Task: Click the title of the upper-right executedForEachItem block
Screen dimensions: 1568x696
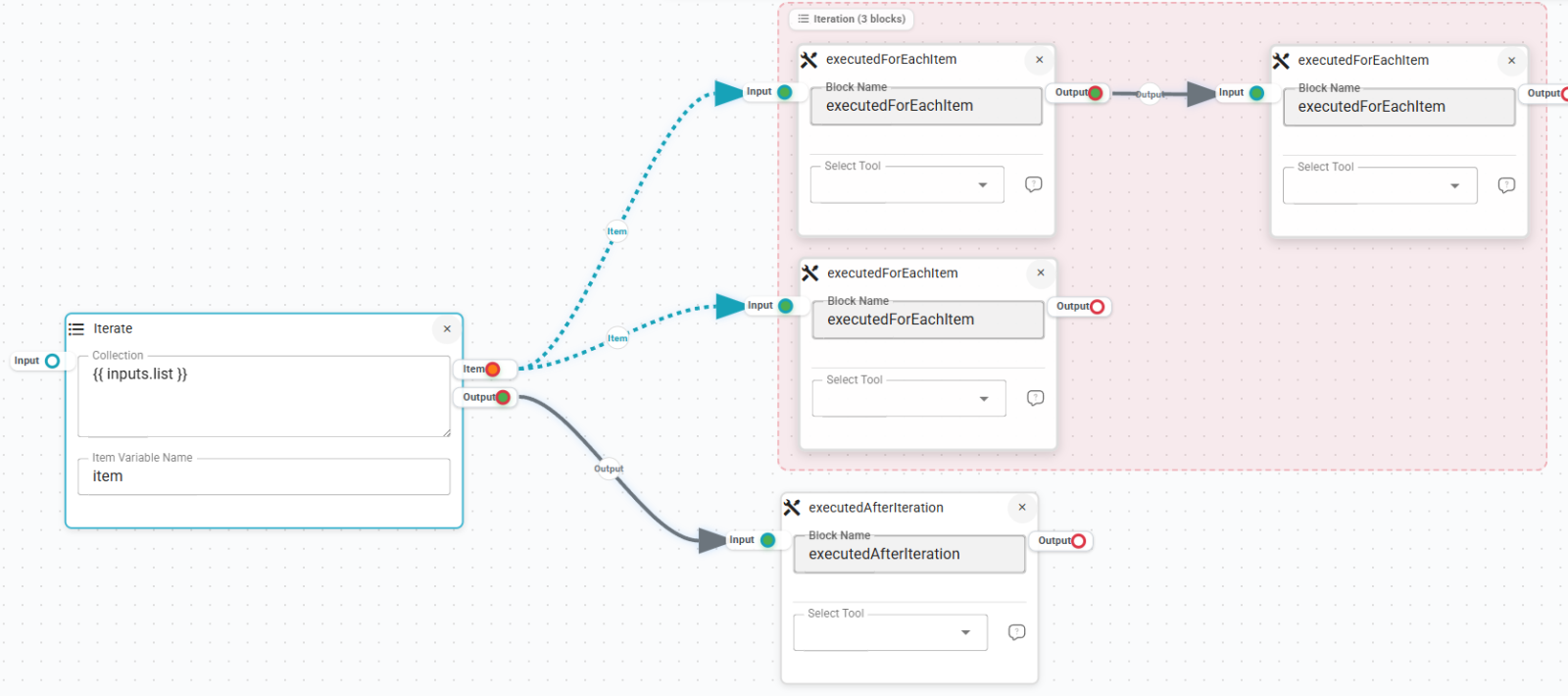Action: coord(1363,61)
